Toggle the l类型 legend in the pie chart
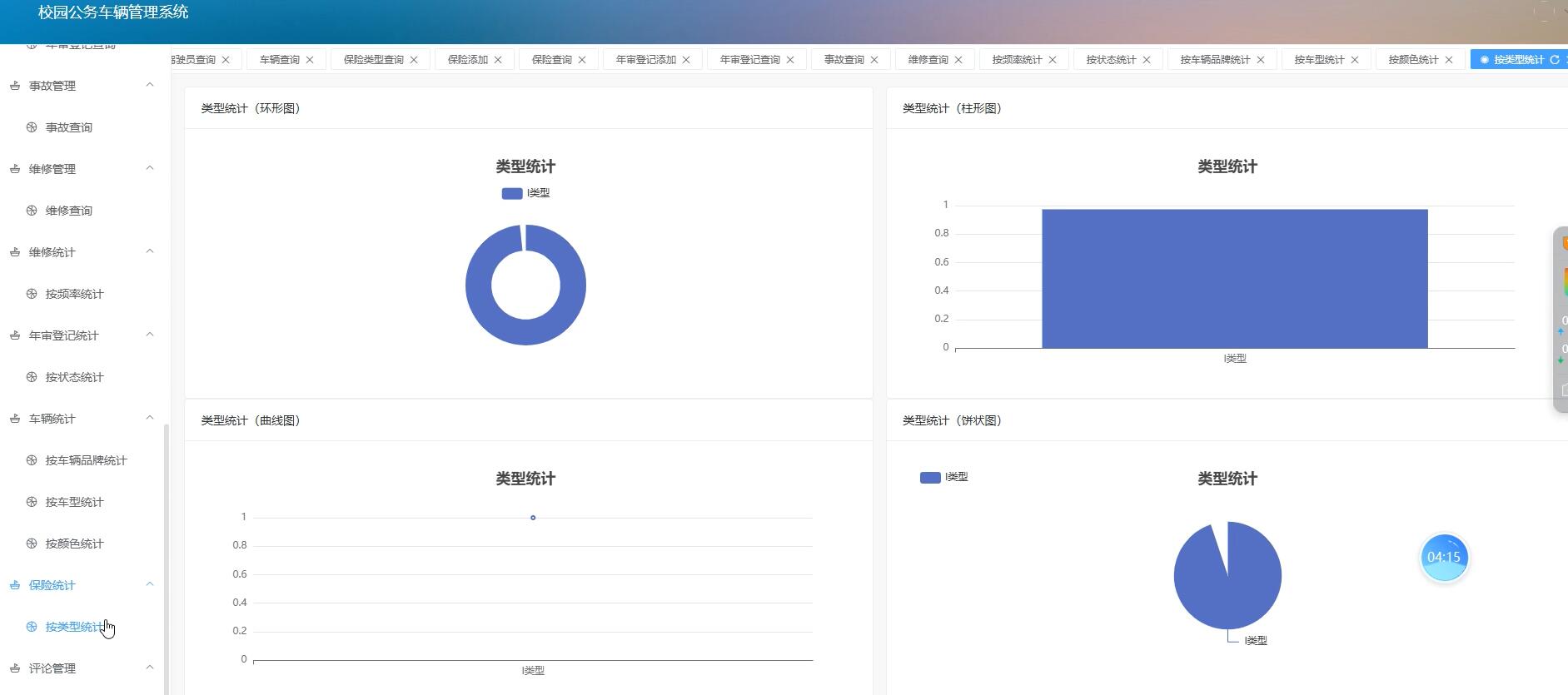The width and height of the screenshot is (1568, 695). pyautogui.click(x=943, y=477)
